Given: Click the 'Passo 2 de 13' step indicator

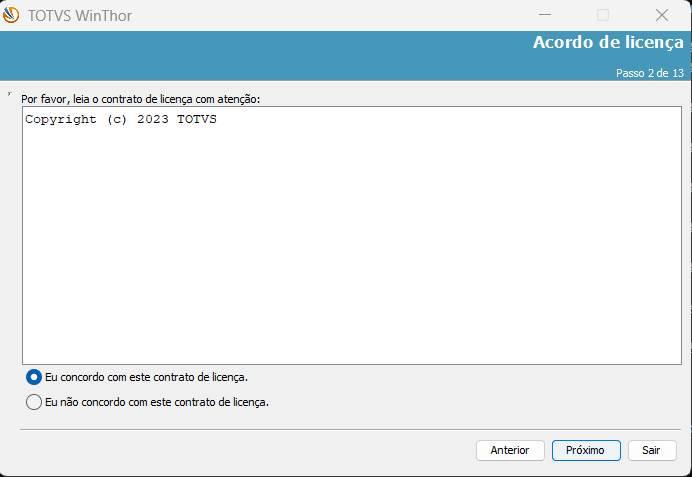Looking at the screenshot, I should click(x=650, y=73).
